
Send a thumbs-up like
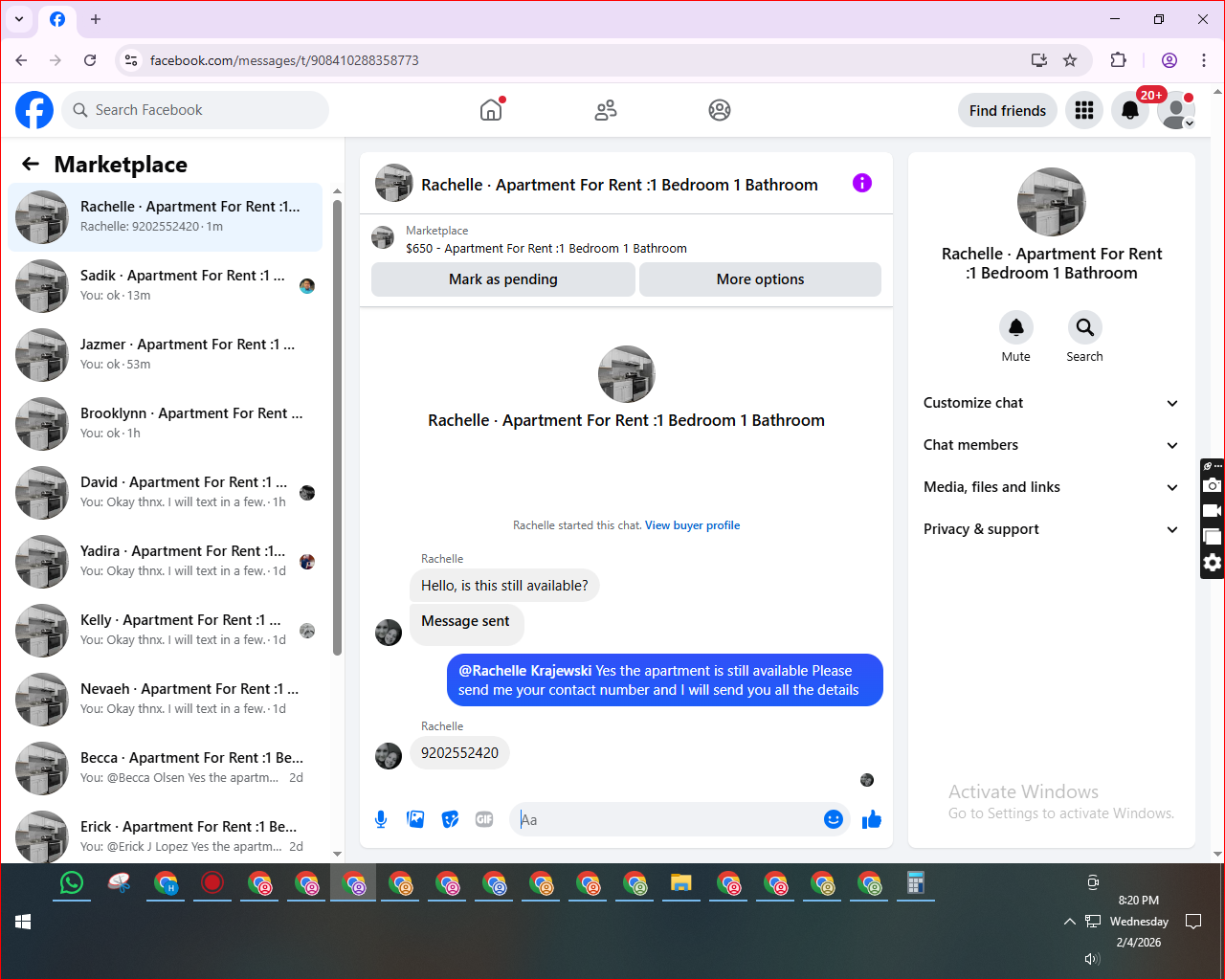pyautogui.click(x=872, y=819)
